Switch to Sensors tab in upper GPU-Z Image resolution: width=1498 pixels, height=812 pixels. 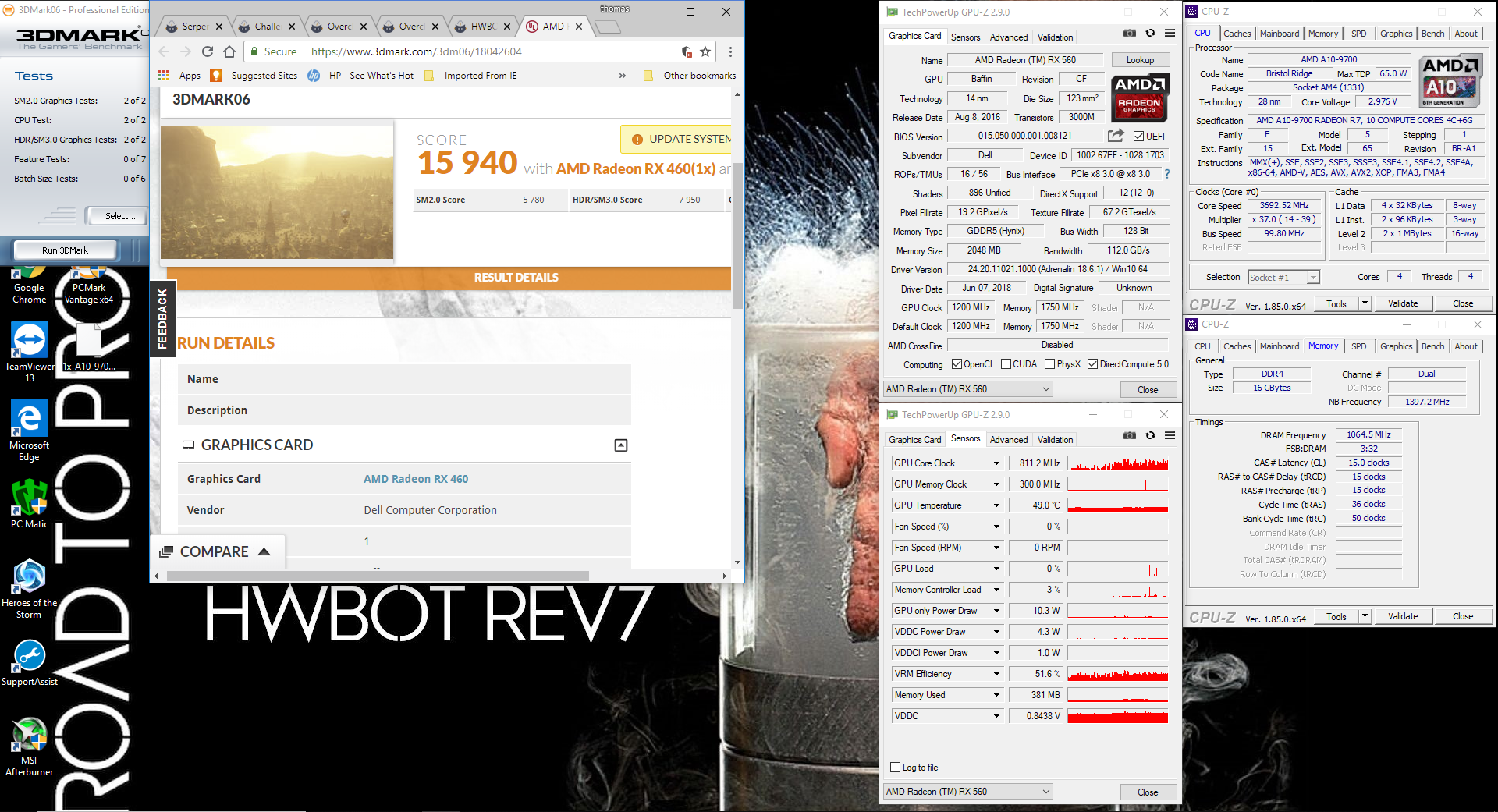tap(965, 37)
